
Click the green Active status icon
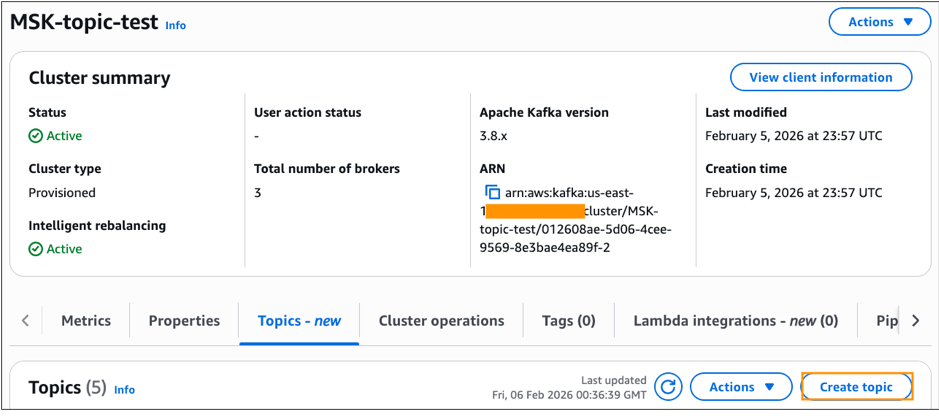point(36,136)
